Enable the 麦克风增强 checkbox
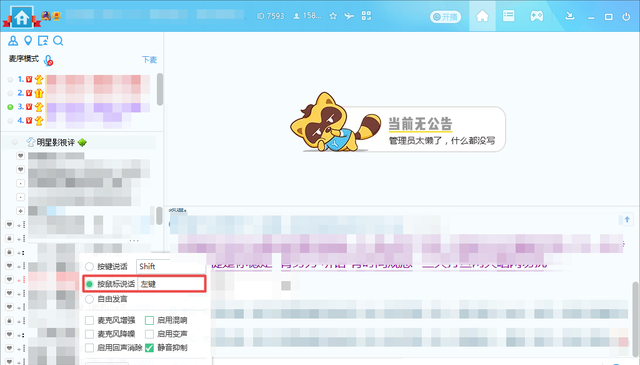Image resolution: width=640 pixels, height=365 pixels. 89,320
